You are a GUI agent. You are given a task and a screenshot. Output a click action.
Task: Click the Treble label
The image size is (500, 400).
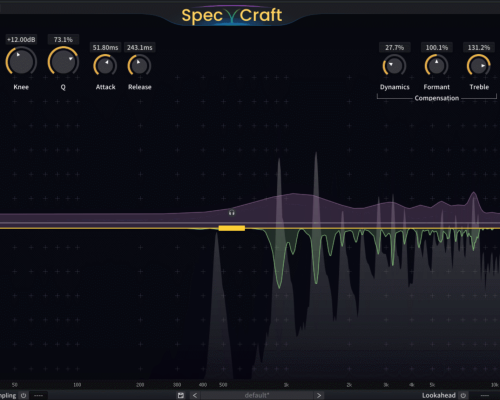pyautogui.click(x=479, y=87)
